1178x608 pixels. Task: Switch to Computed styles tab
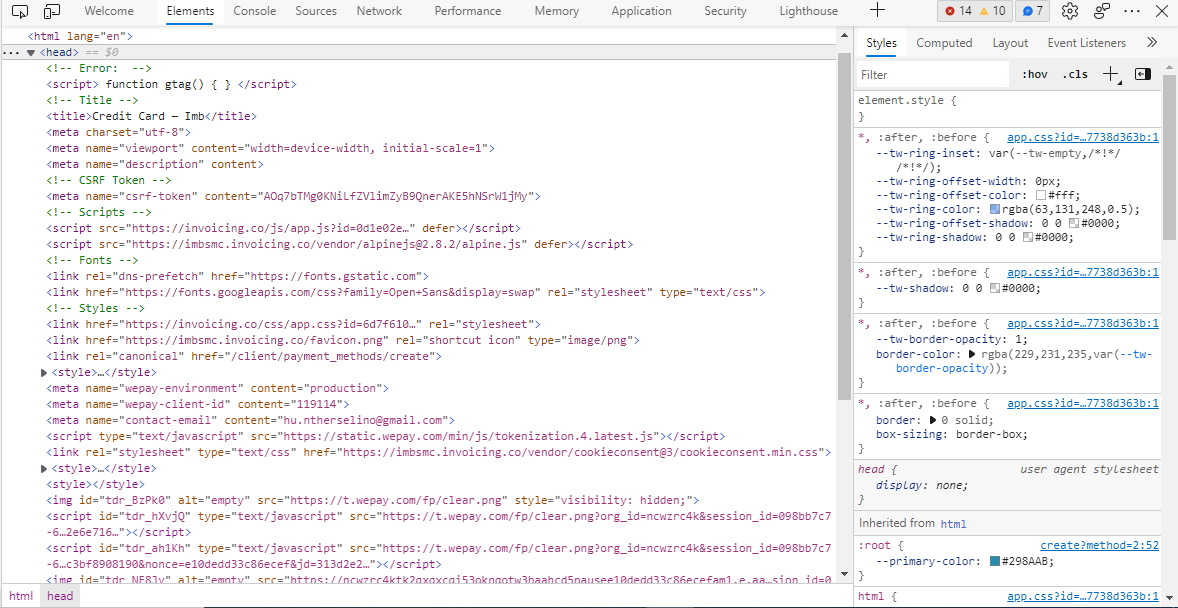click(x=944, y=43)
